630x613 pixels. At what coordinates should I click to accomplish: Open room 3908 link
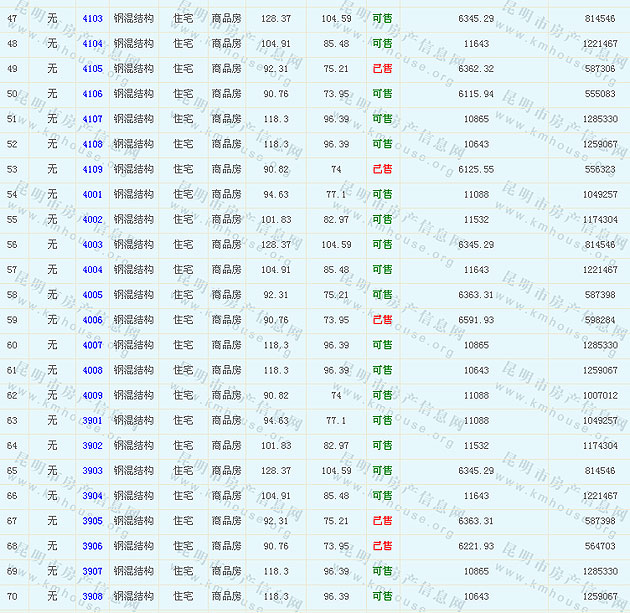tap(92, 597)
